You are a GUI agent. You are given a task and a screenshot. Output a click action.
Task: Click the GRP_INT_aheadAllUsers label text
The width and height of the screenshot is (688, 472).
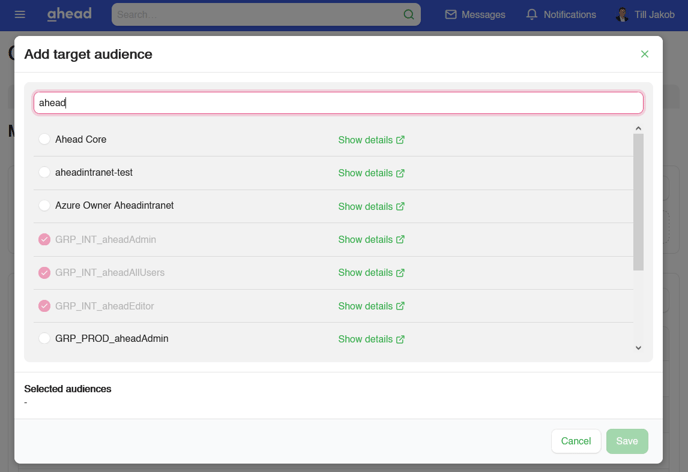110,272
